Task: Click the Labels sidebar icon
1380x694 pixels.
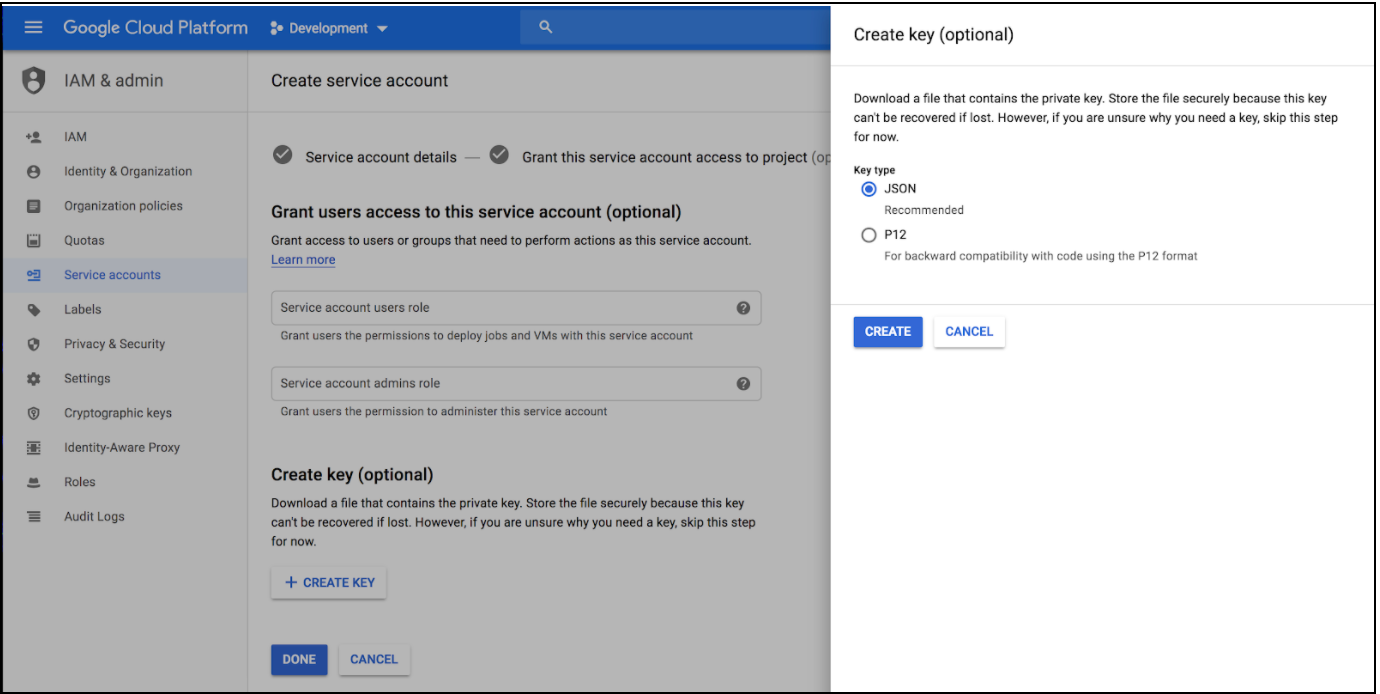Action: coord(33,309)
